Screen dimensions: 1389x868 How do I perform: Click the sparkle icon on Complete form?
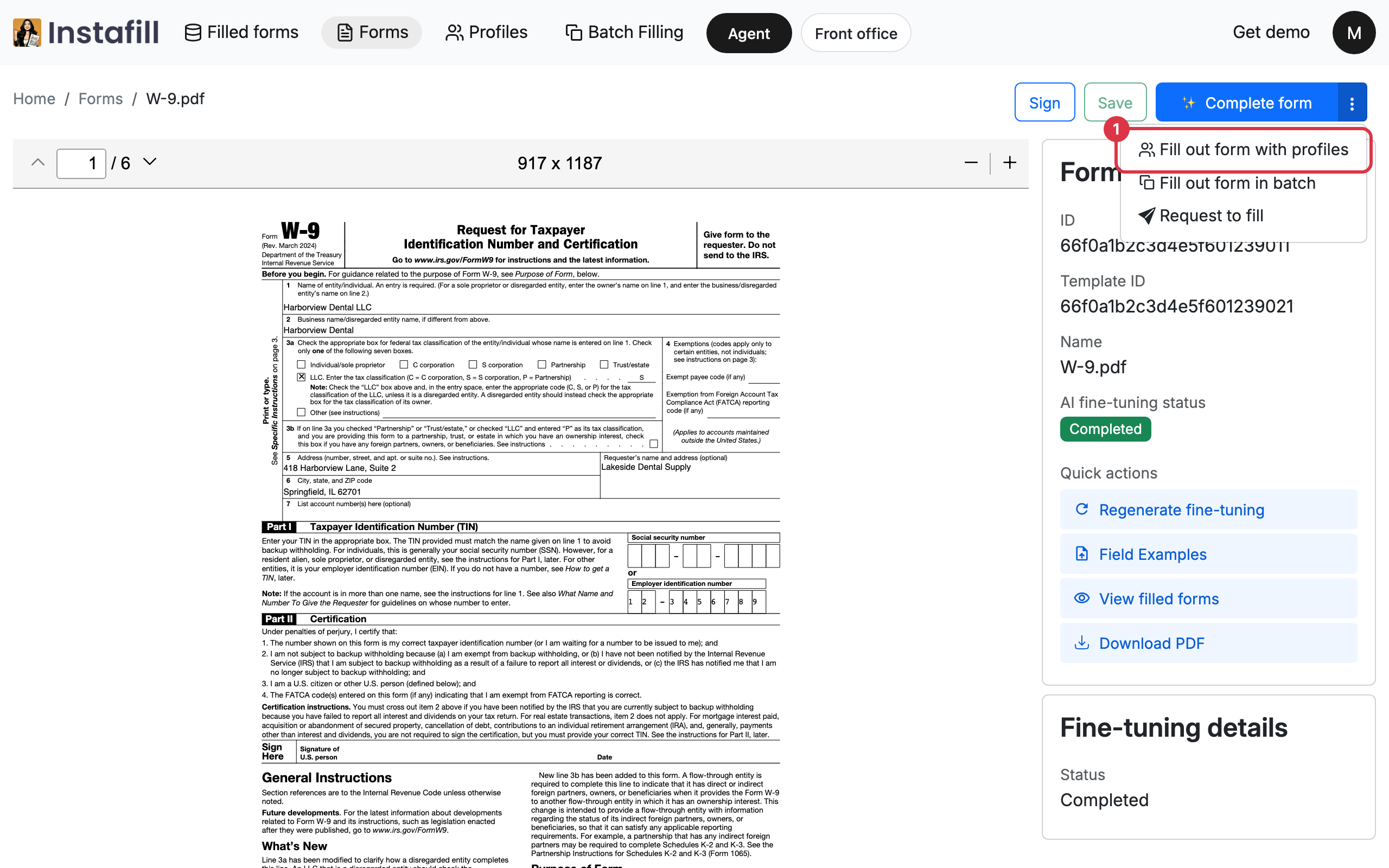click(x=1189, y=103)
